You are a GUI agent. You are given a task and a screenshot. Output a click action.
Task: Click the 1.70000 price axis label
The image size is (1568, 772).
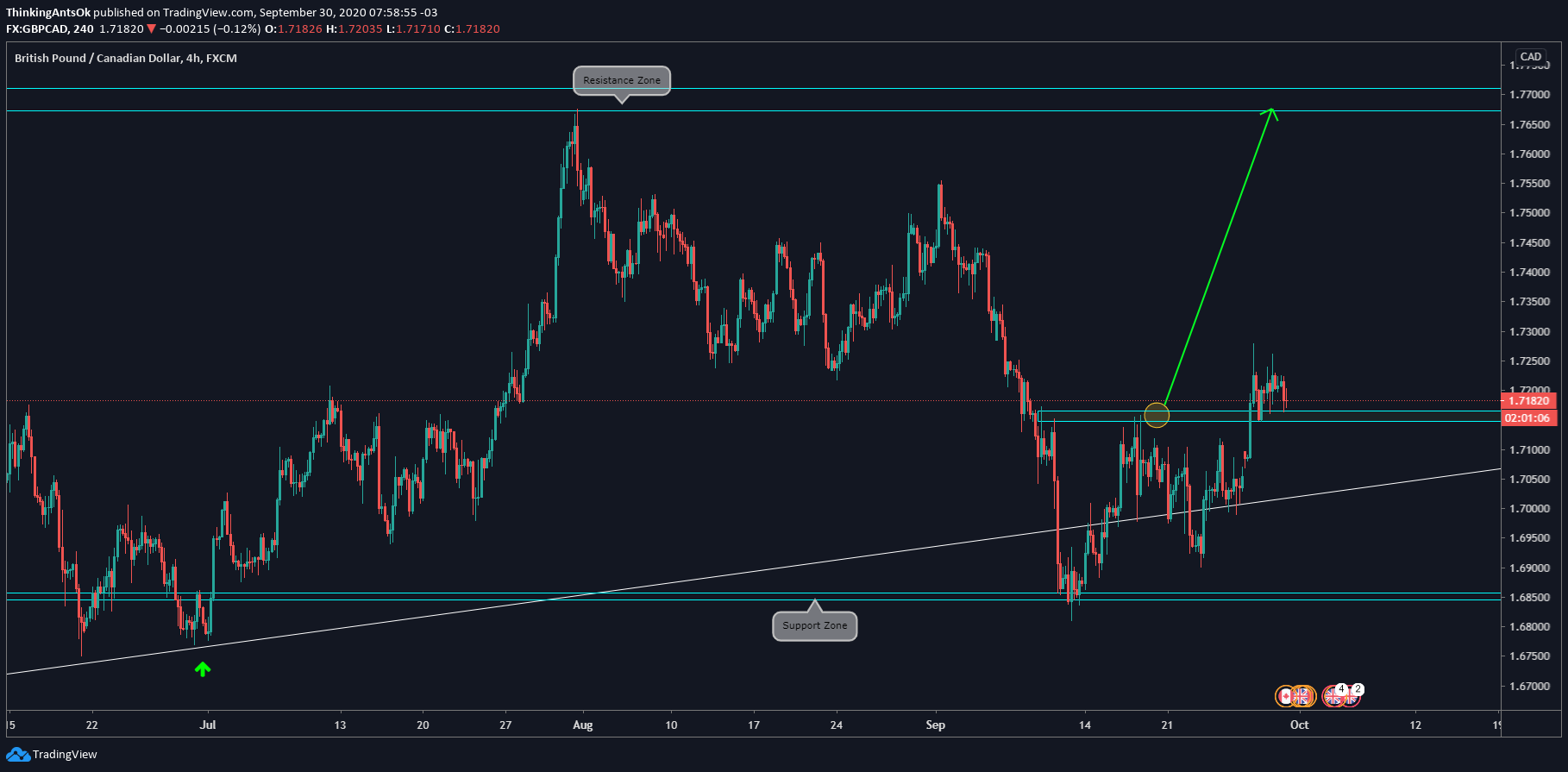point(1529,509)
